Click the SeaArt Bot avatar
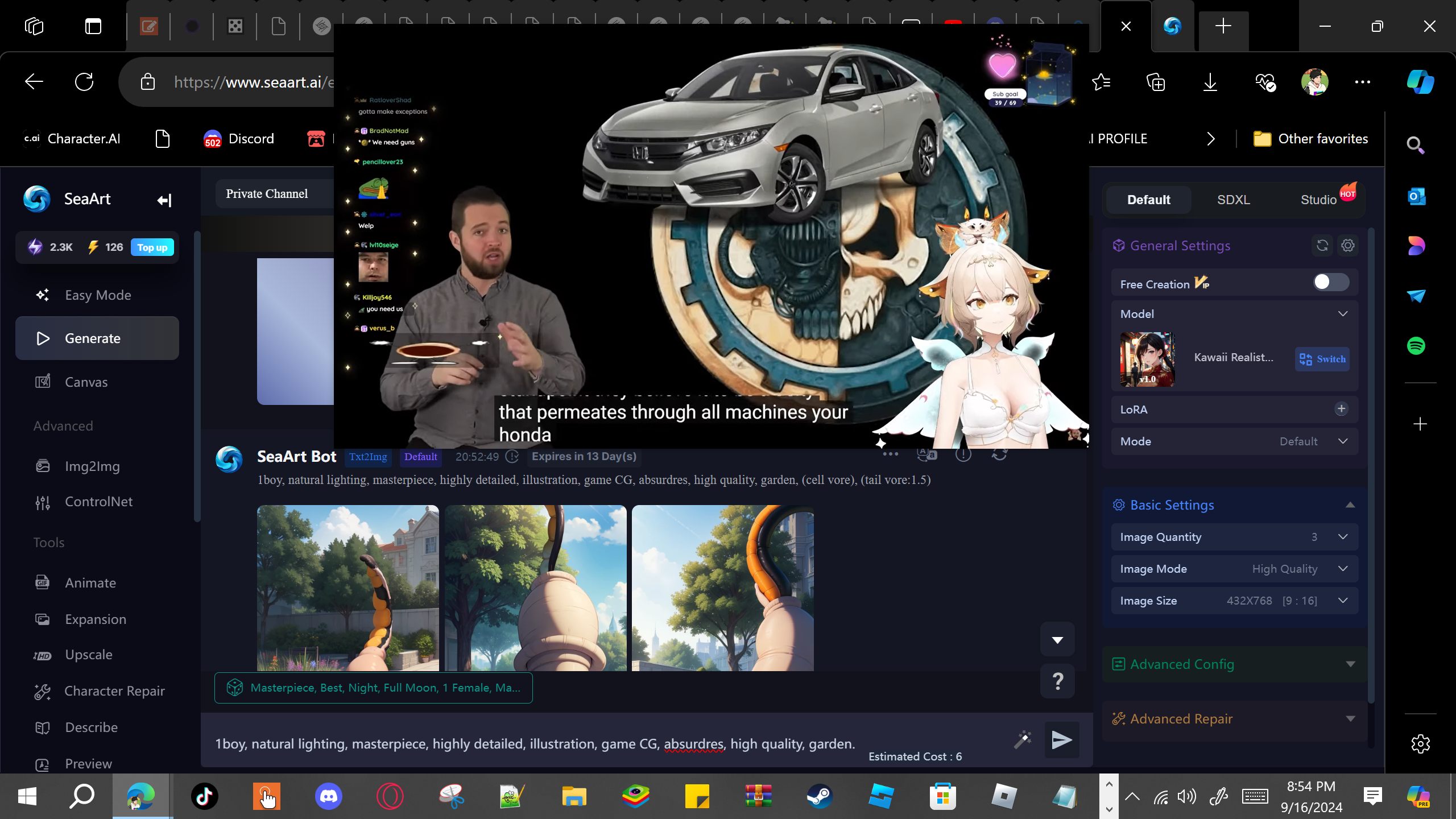 (x=229, y=460)
